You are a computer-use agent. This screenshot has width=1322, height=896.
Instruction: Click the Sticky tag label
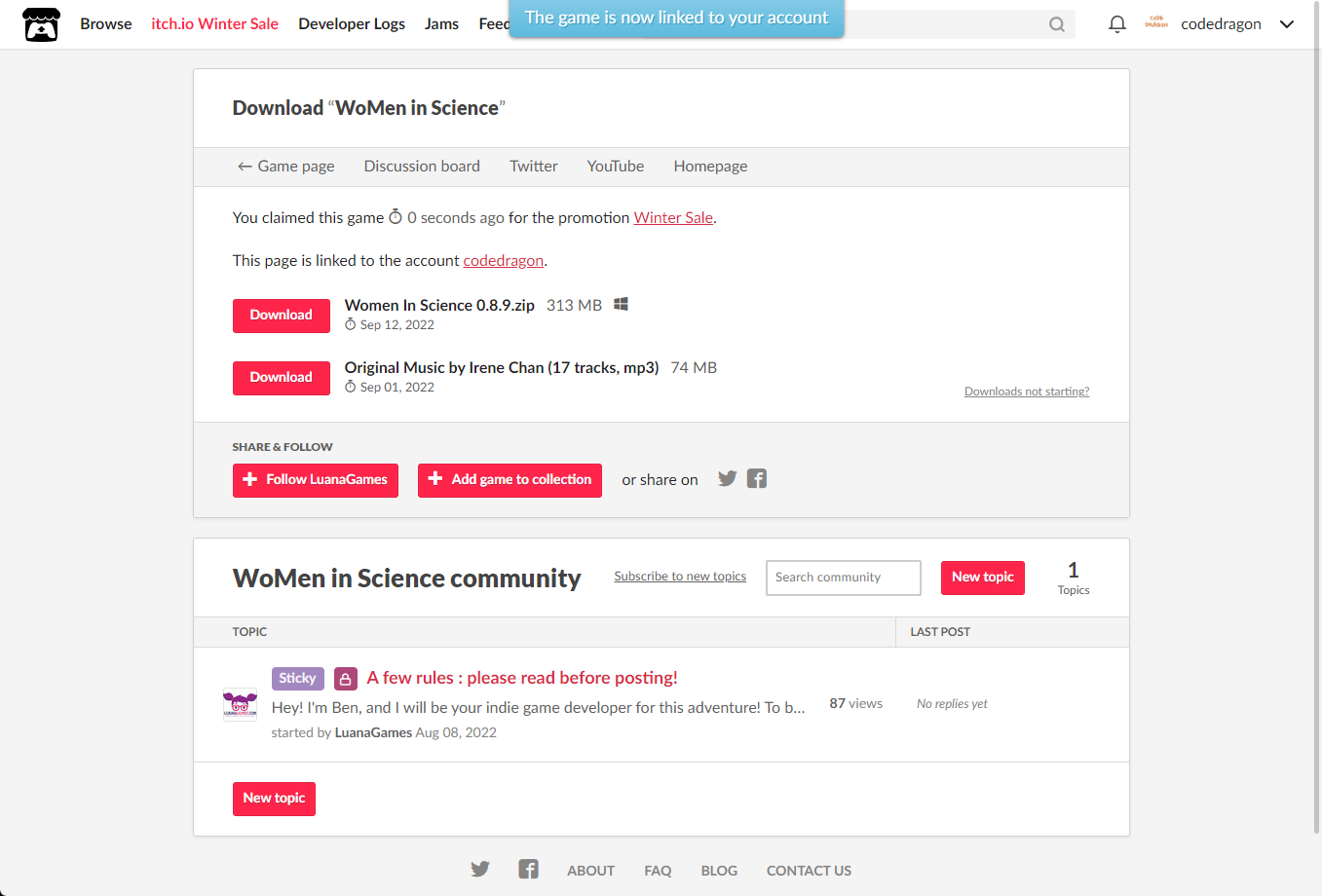tap(297, 679)
